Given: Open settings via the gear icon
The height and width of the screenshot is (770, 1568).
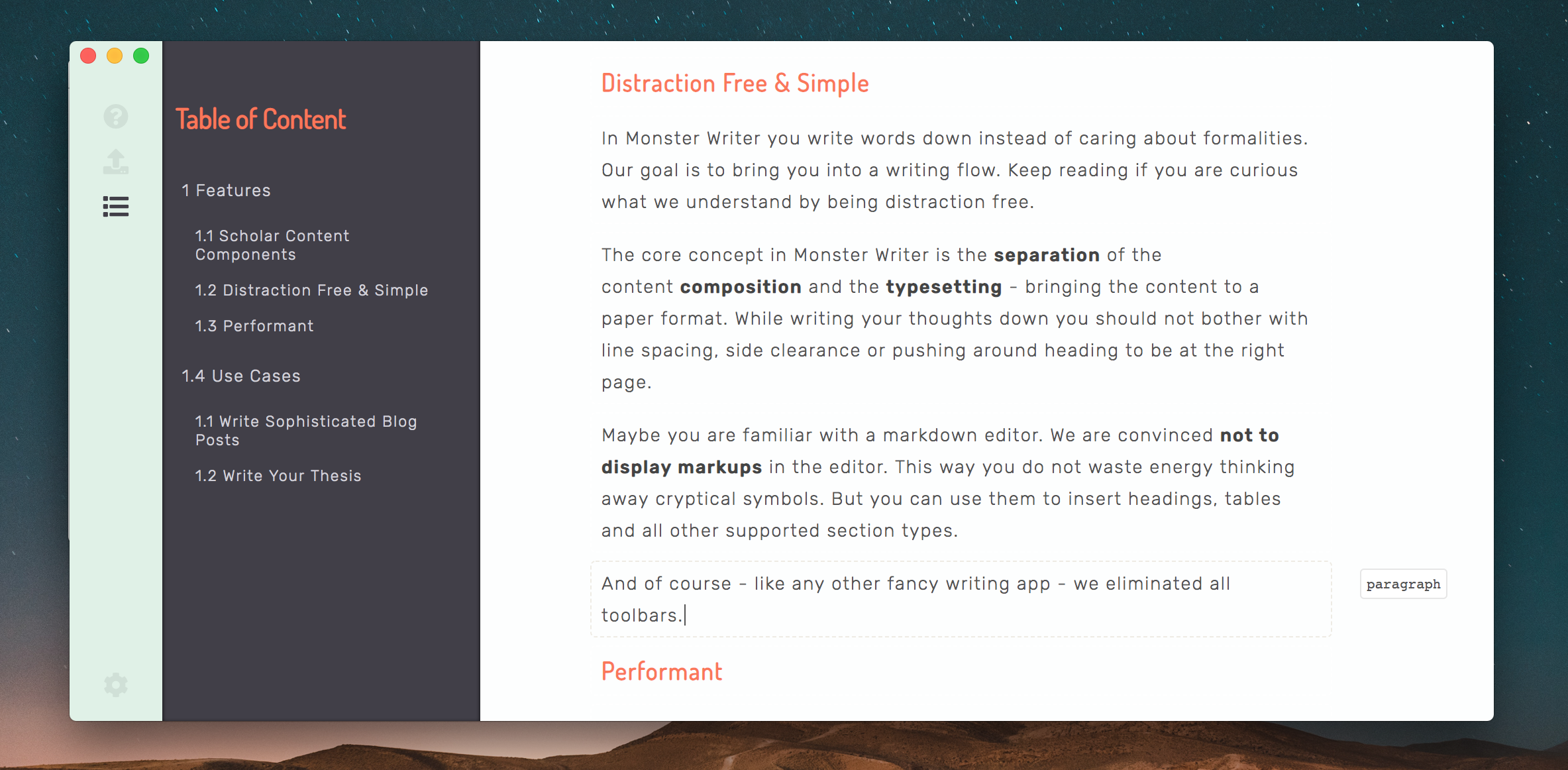Looking at the screenshot, I should pyautogui.click(x=116, y=685).
